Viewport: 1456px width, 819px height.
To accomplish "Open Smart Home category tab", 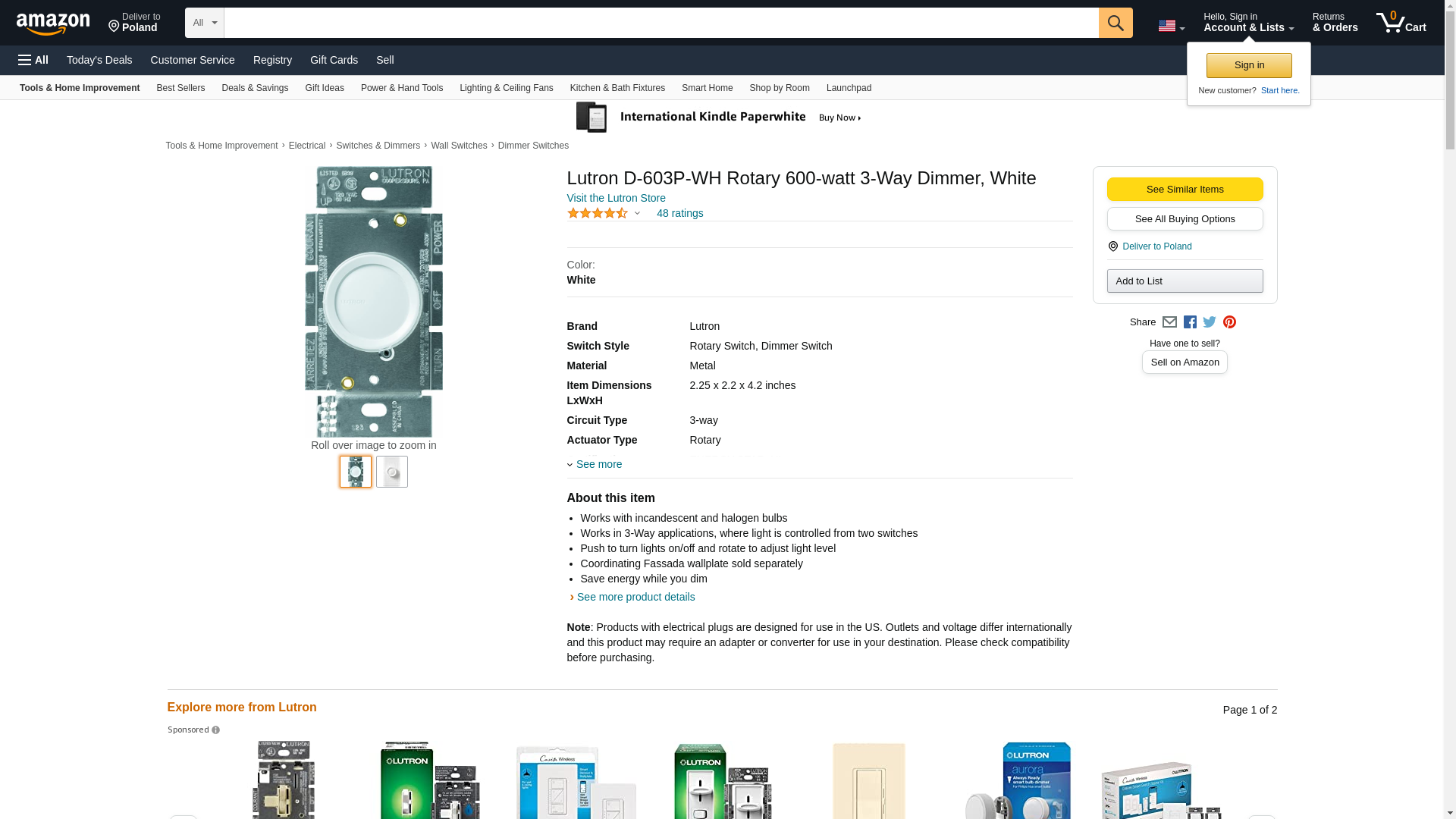I will 707,88.
